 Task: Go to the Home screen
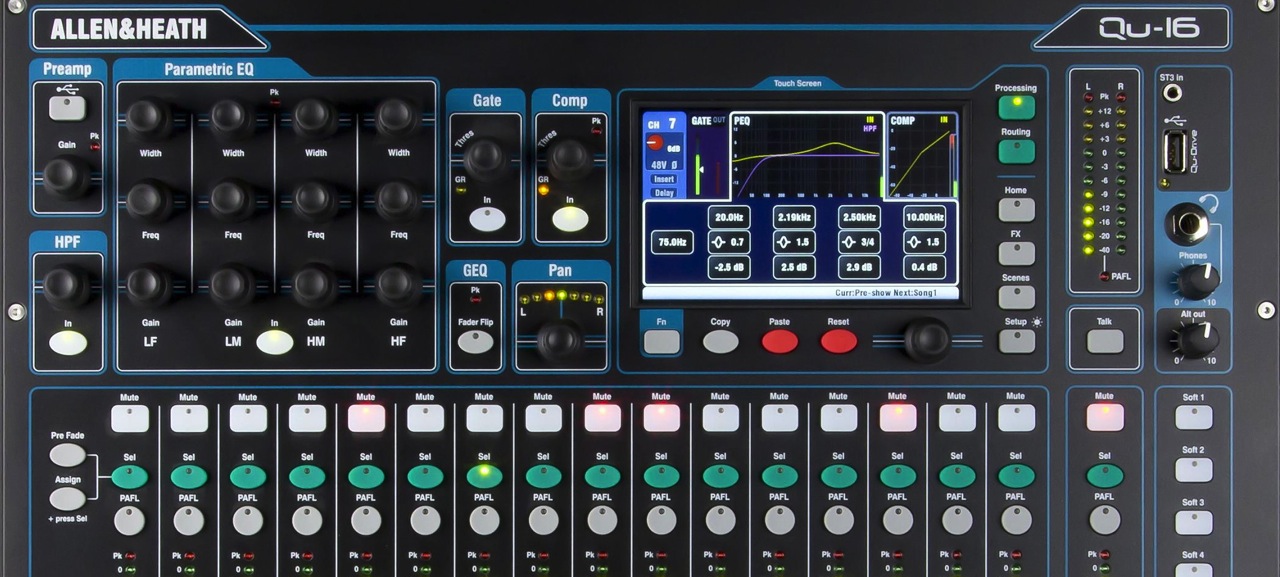click(x=1016, y=209)
